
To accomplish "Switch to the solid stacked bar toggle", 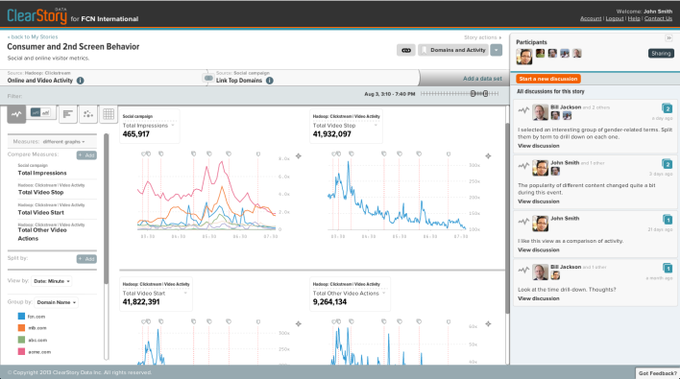I will coord(35,113).
